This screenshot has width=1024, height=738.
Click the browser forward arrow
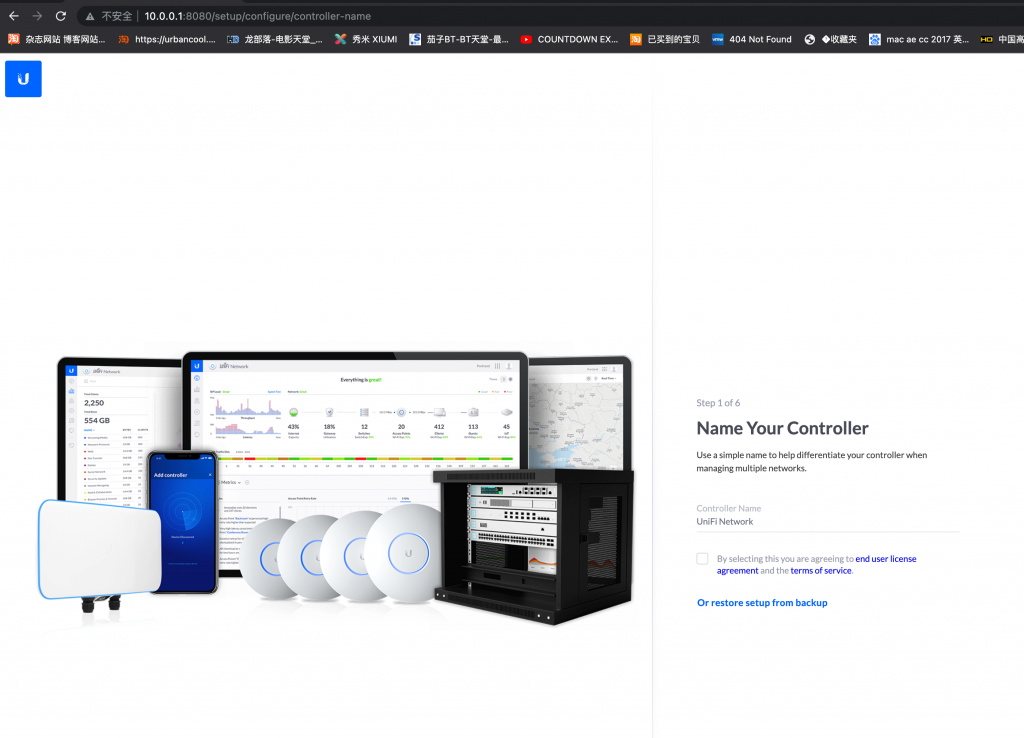[x=37, y=16]
